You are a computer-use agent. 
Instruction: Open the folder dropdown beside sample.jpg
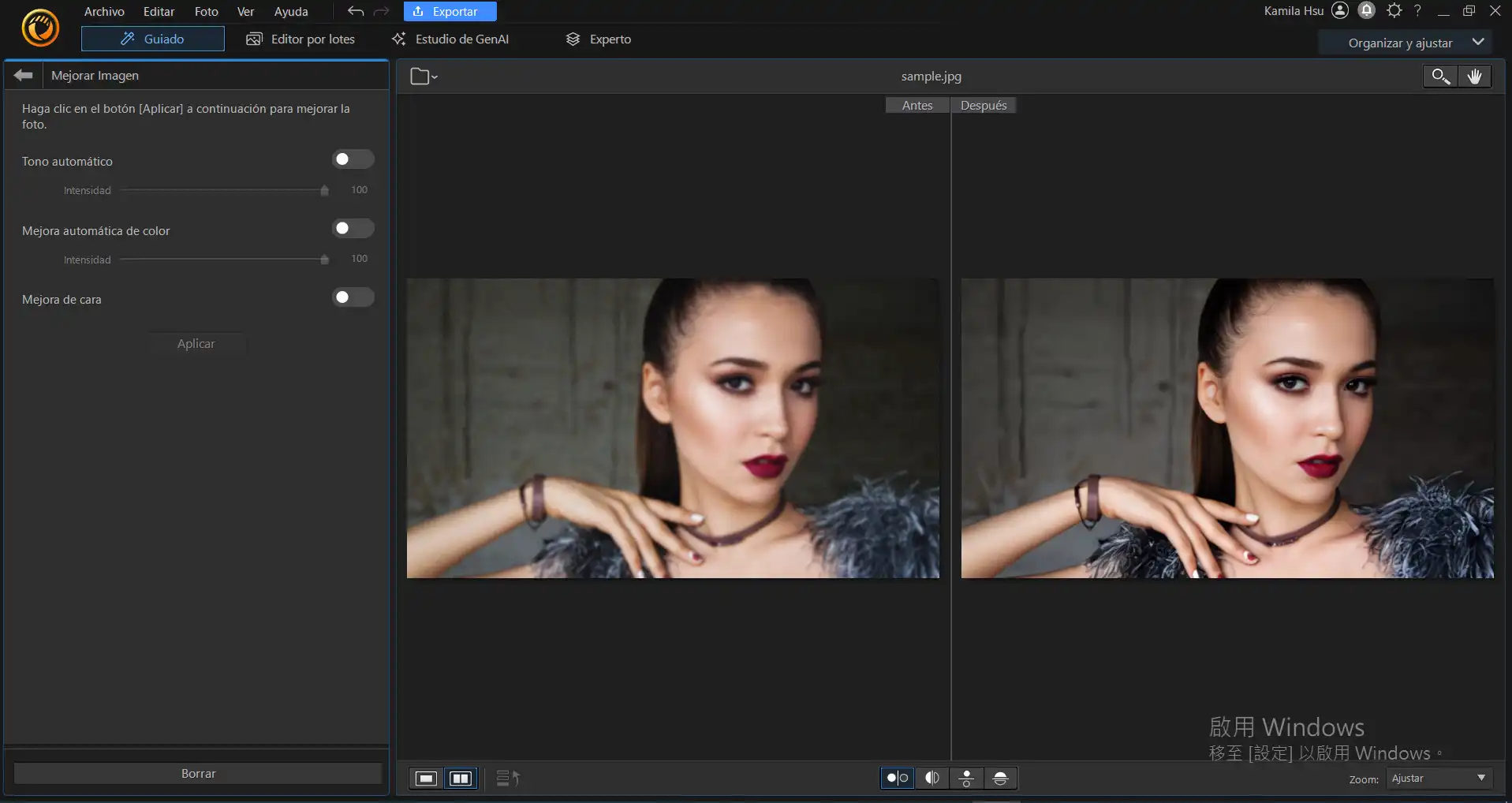click(x=424, y=77)
